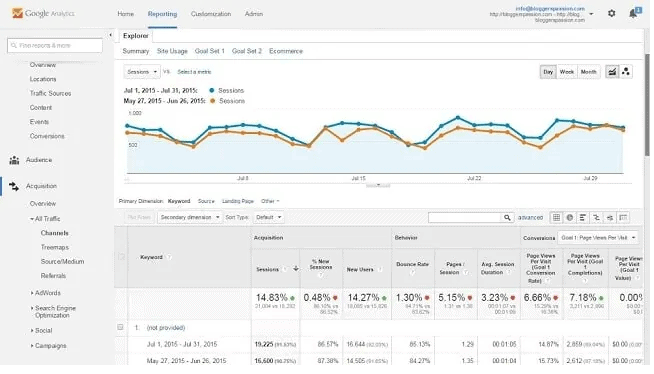Click the table search magnifier icon
The image size is (654, 374).
(x=507, y=217)
